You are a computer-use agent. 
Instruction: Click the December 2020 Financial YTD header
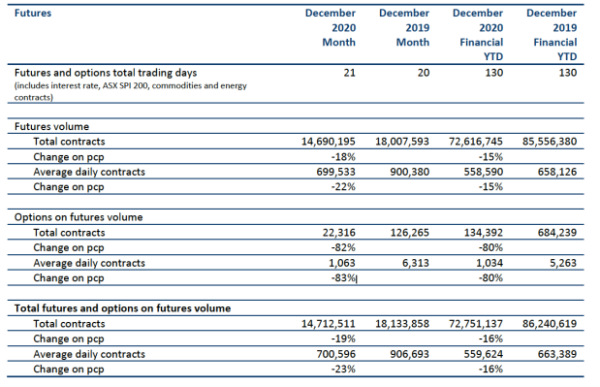[478, 35]
